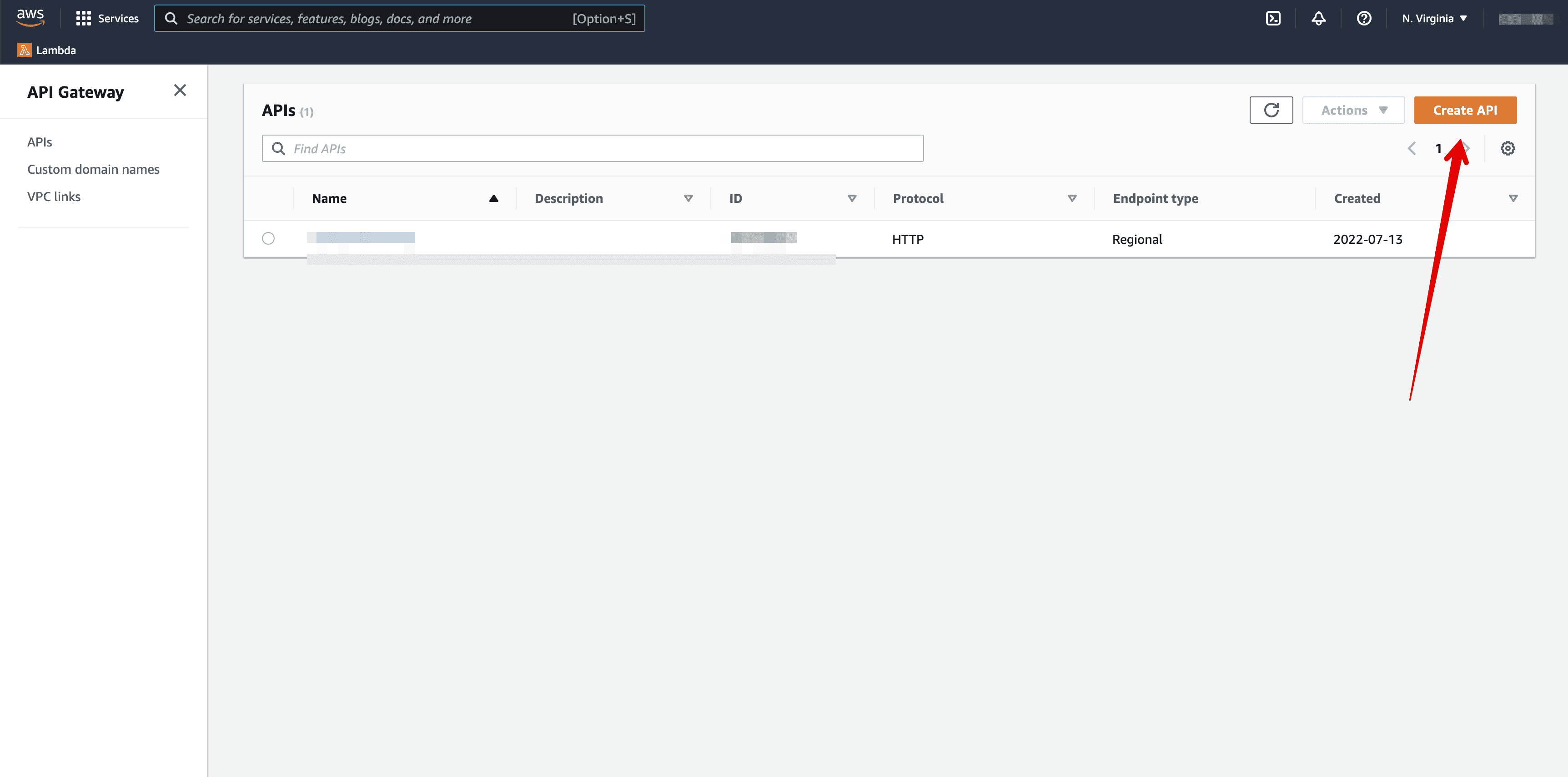The height and width of the screenshot is (777, 1568).
Task: Select the radio button for the listed API
Action: [x=268, y=239]
